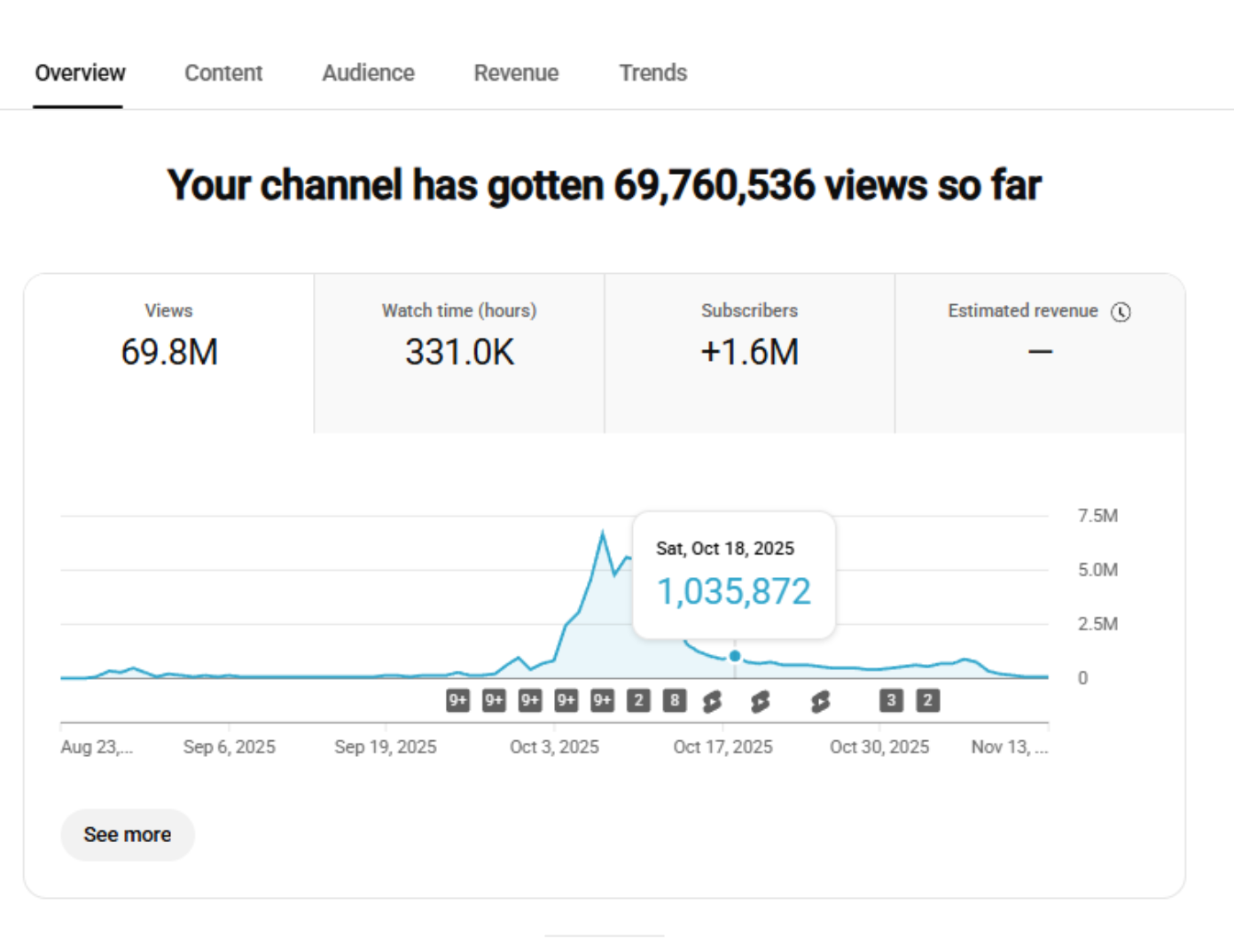Select the Views 69.8M metric card
The height and width of the screenshot is (952, 1234).
(x=168, y=353)
